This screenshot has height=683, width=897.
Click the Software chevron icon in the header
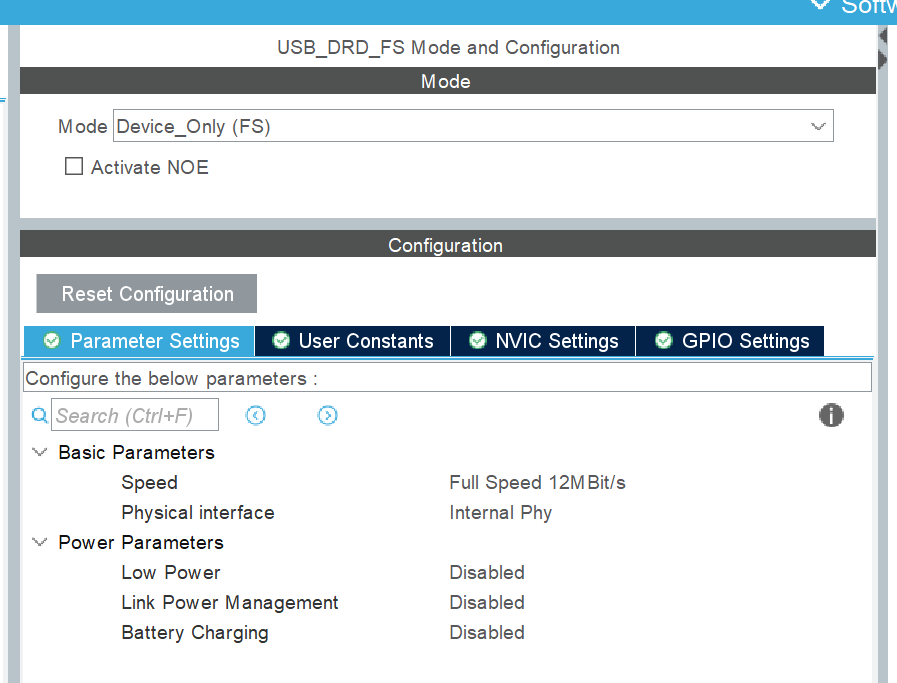(x=820, y=6)
